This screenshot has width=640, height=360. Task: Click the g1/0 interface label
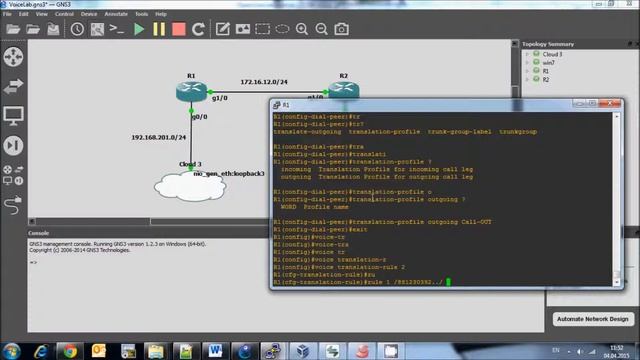pos(220,98)
